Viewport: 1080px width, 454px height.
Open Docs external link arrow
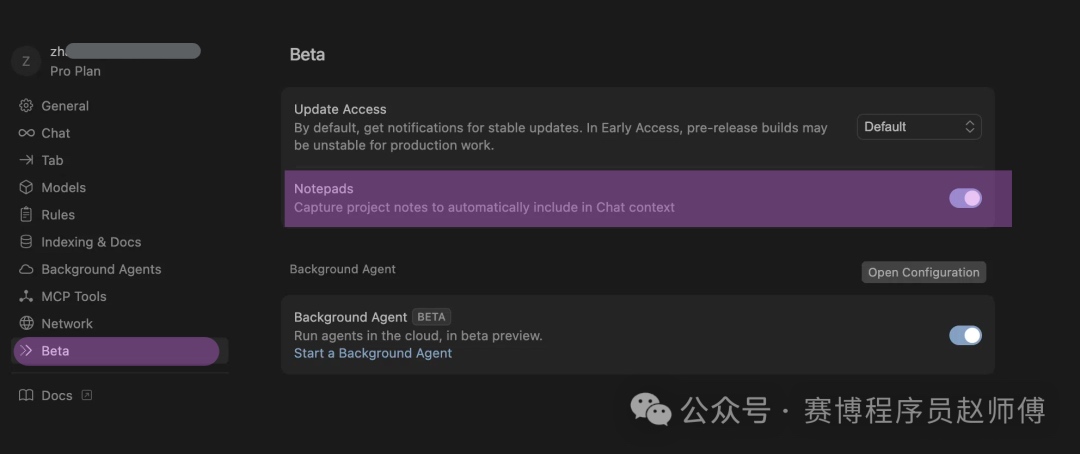pos(87,395)
